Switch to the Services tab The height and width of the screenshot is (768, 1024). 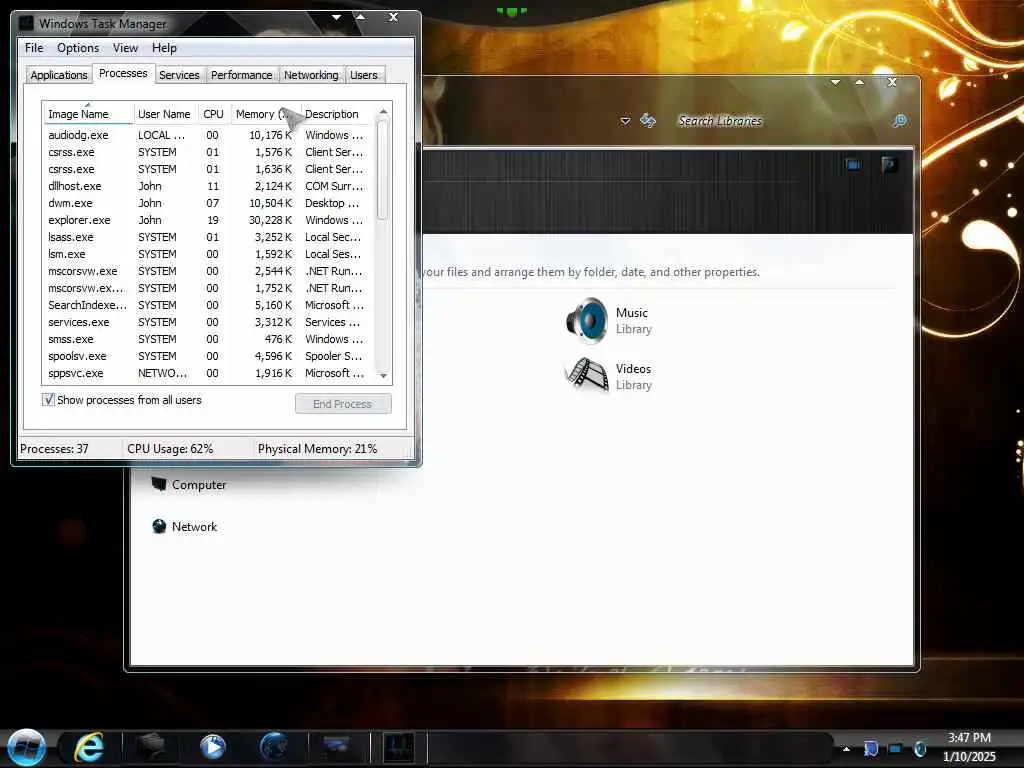pyautogui.click(x=179, y=75)
